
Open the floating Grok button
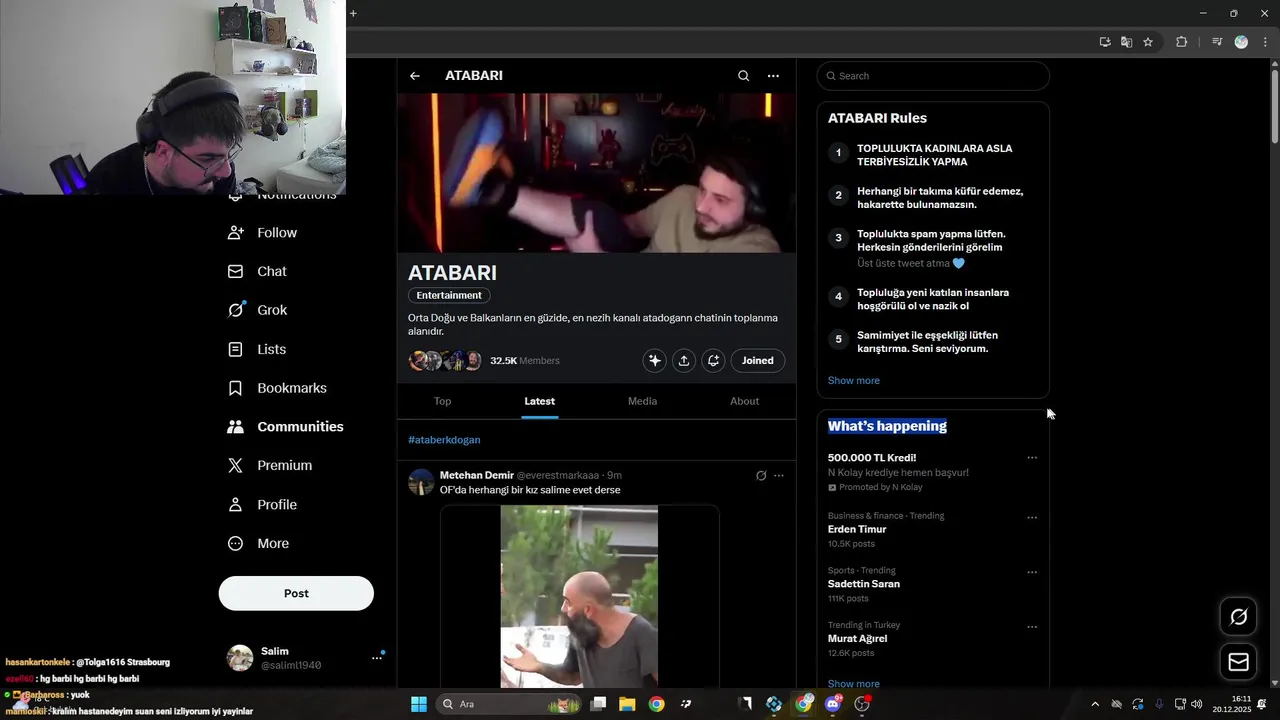point(1238,617)
